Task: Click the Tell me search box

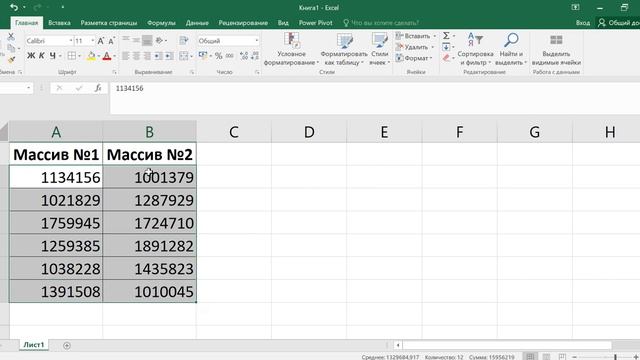Action: 382,23
